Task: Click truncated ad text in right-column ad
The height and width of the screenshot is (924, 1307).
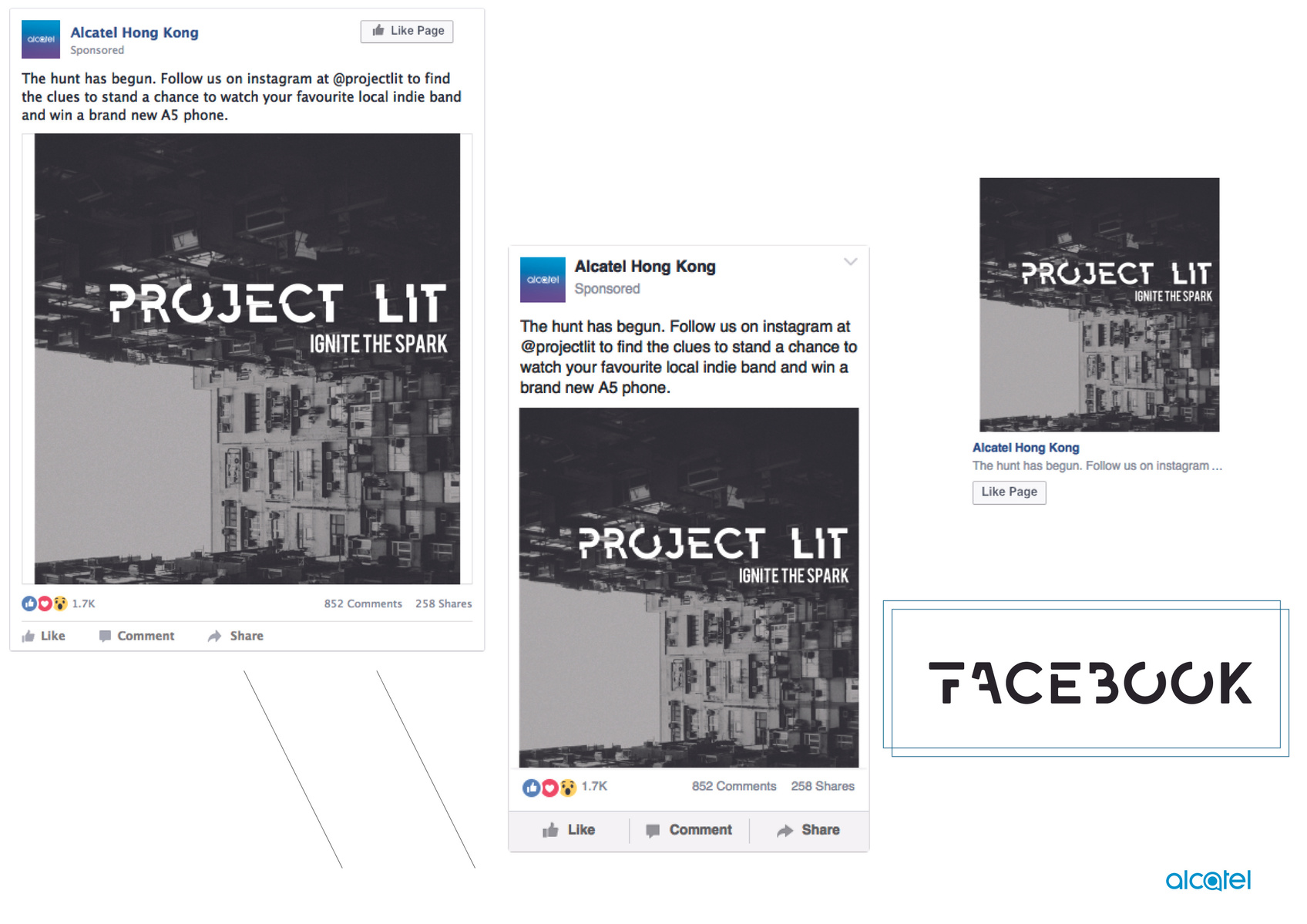Action: (1097, 466)
